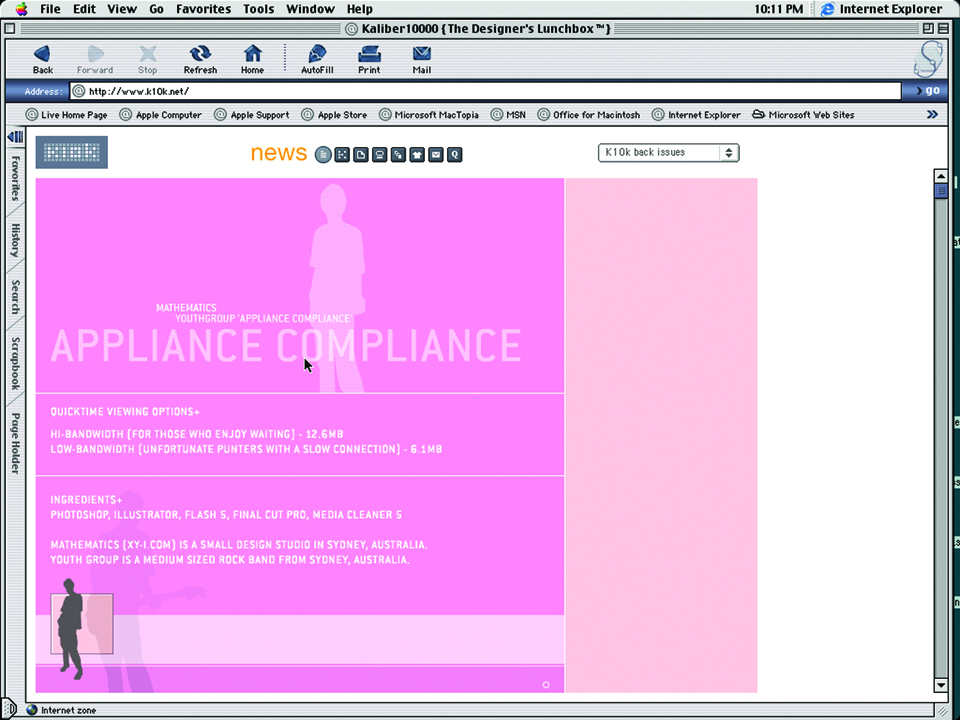Open Microsoft MacTopia bookmark
This screenshot has height=720, width=960.
tap(429, 114)
